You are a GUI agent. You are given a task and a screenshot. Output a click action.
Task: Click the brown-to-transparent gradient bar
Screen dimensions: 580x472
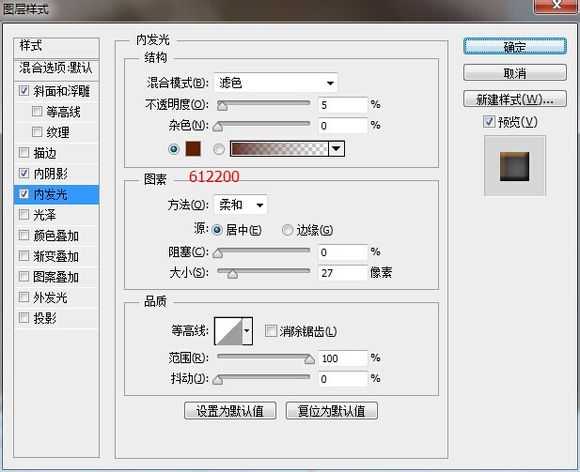coord(279,149)
